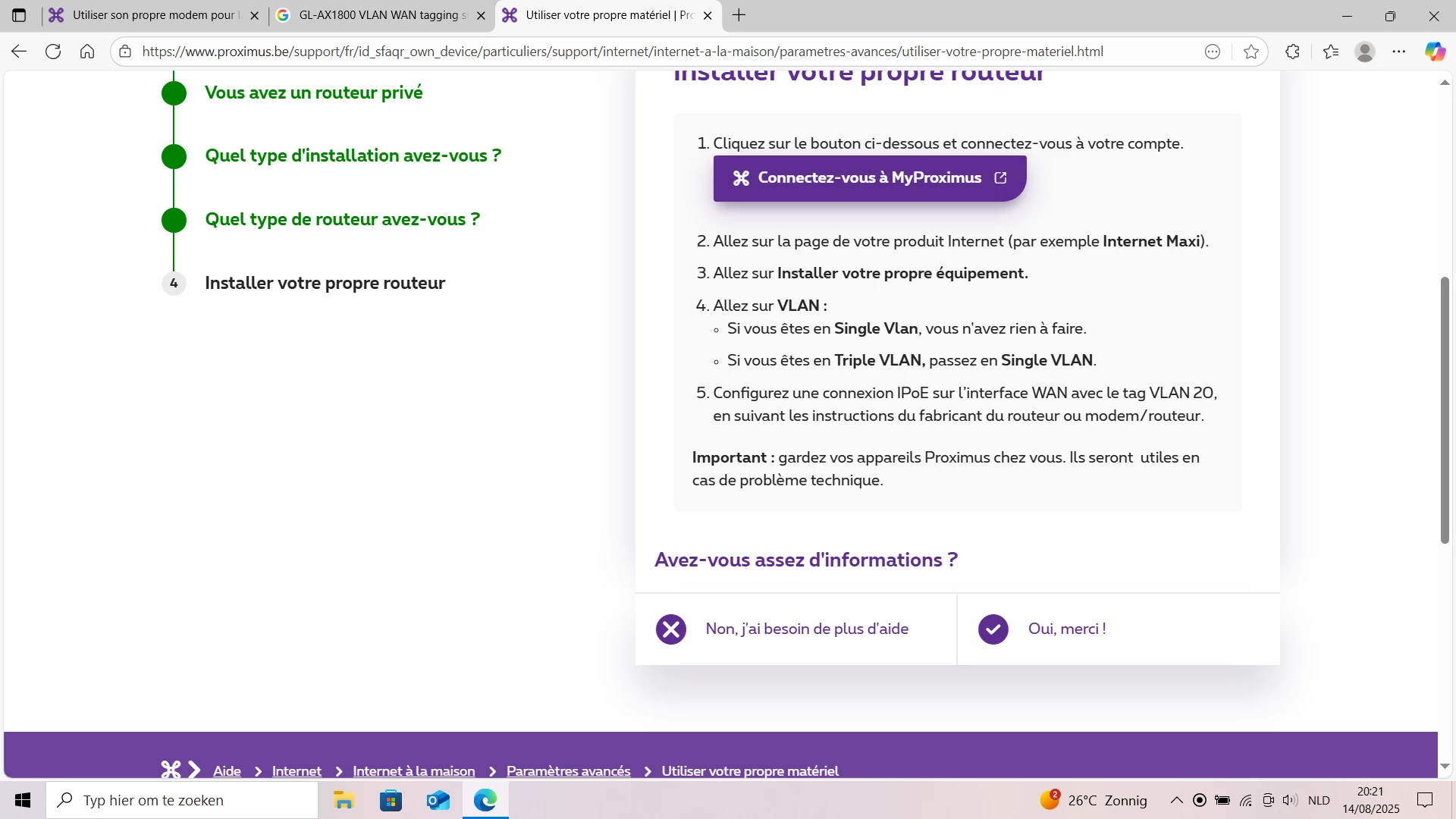Click 'Connectez-vous à MyProximus' button
Screen dimensions: 1456x819
(869, 178)
